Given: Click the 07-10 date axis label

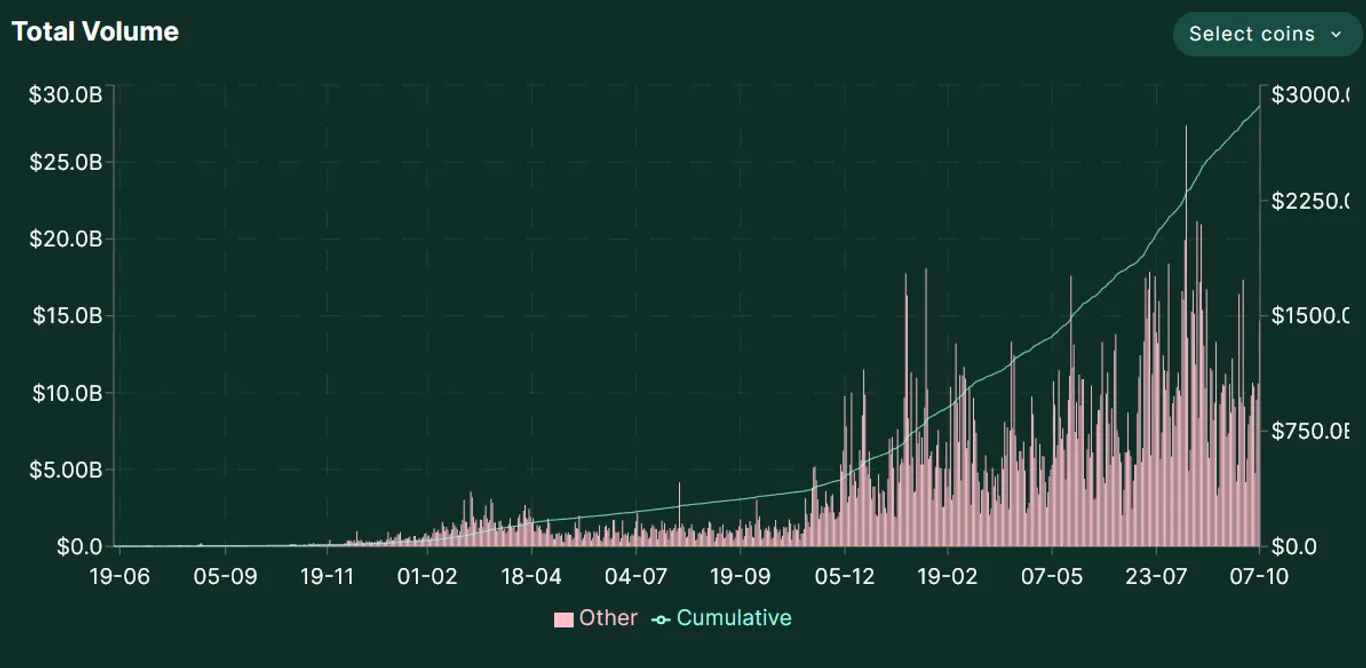Looking at the screenshot, I should click(x=1259, y=577).
